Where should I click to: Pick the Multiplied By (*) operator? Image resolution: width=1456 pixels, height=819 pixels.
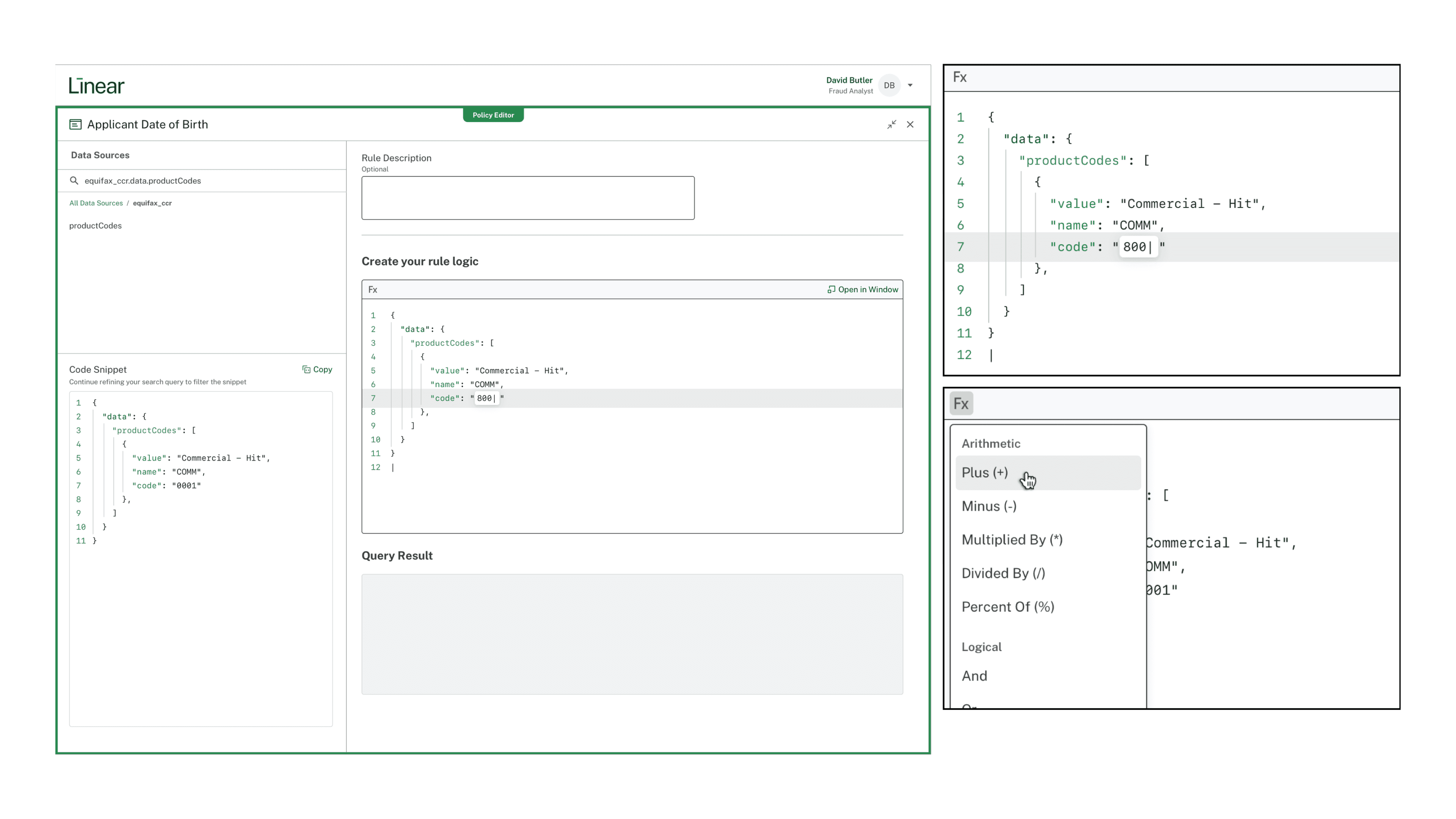tap(1012, 540)
